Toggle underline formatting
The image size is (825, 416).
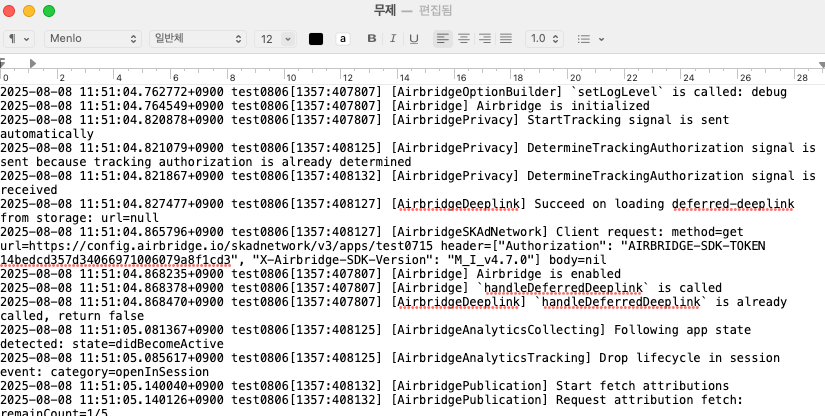click(414, 38)
